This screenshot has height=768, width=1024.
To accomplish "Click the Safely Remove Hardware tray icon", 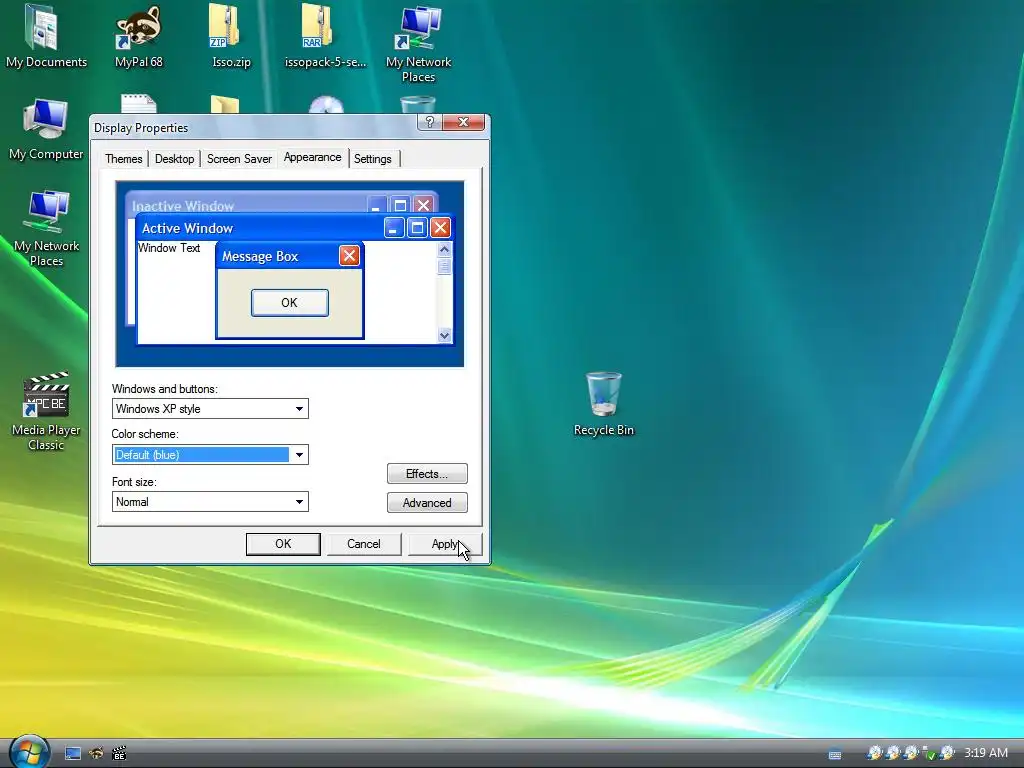I will click(x=929, y=754).
